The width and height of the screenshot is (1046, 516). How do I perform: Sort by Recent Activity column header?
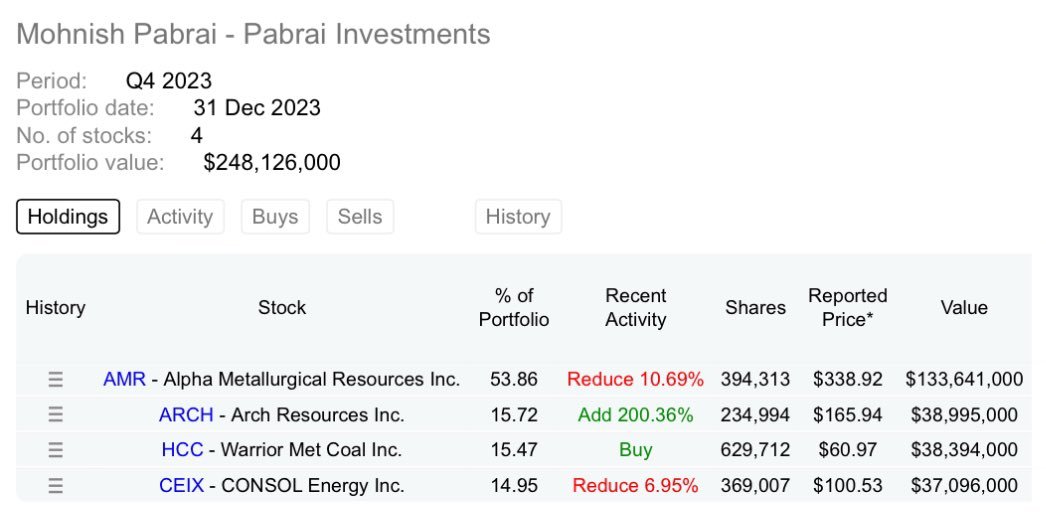coord(636,308)
